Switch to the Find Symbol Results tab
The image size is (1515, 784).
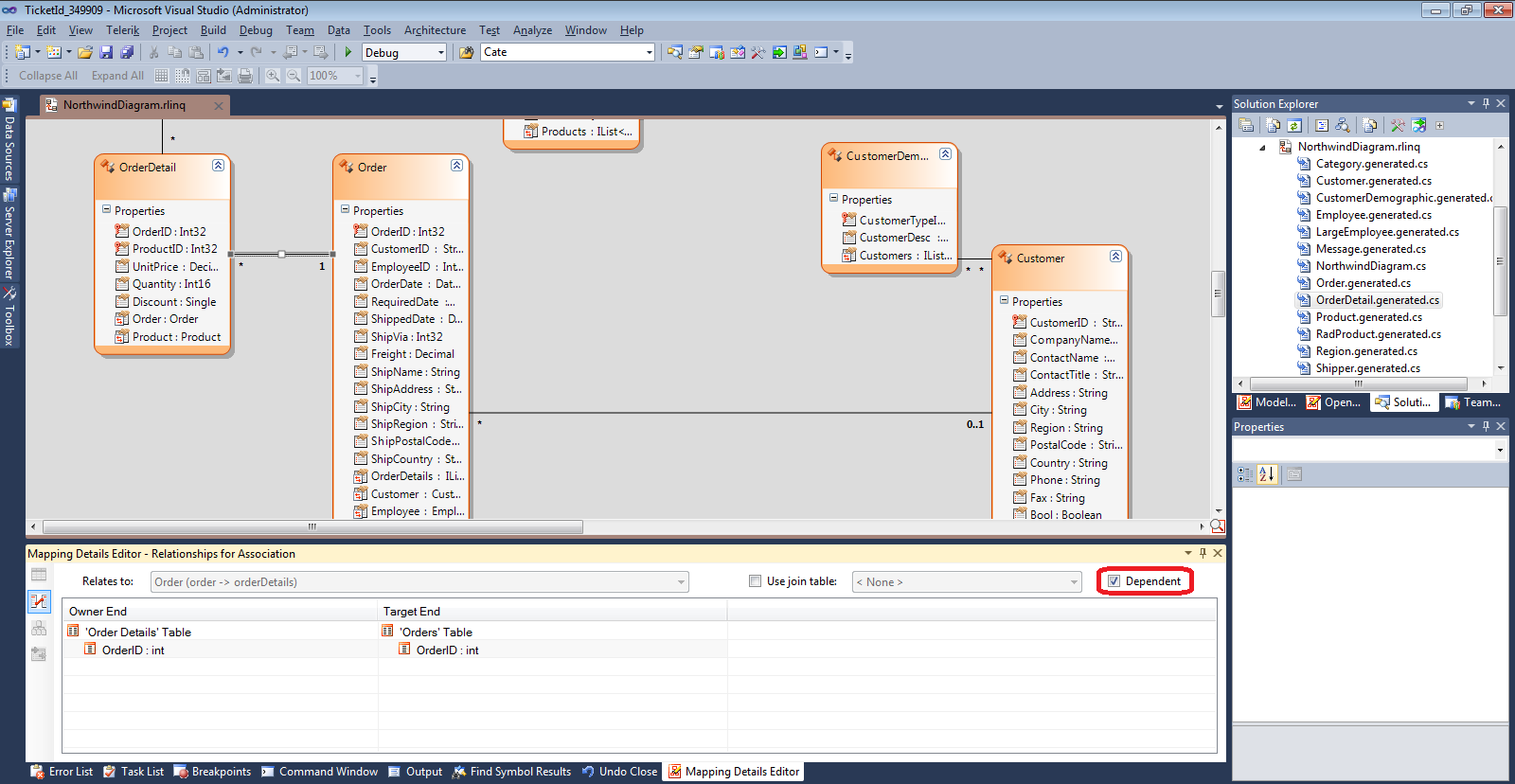[511, 772]
